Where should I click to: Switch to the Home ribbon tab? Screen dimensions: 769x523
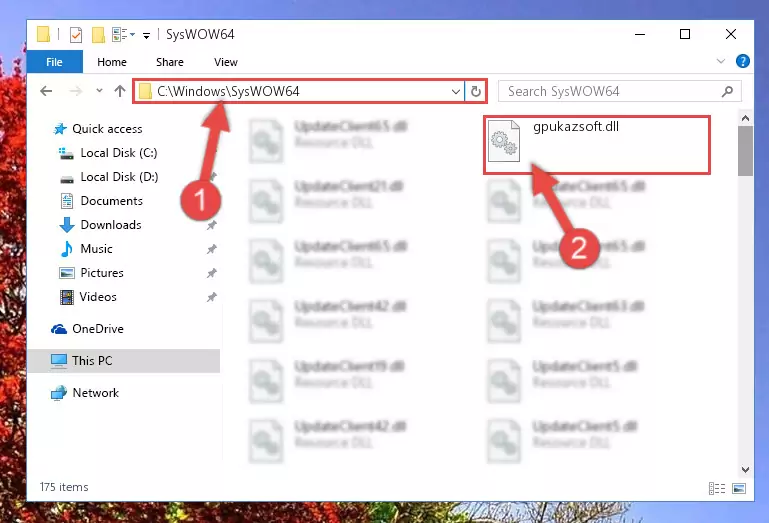[112, 62]
